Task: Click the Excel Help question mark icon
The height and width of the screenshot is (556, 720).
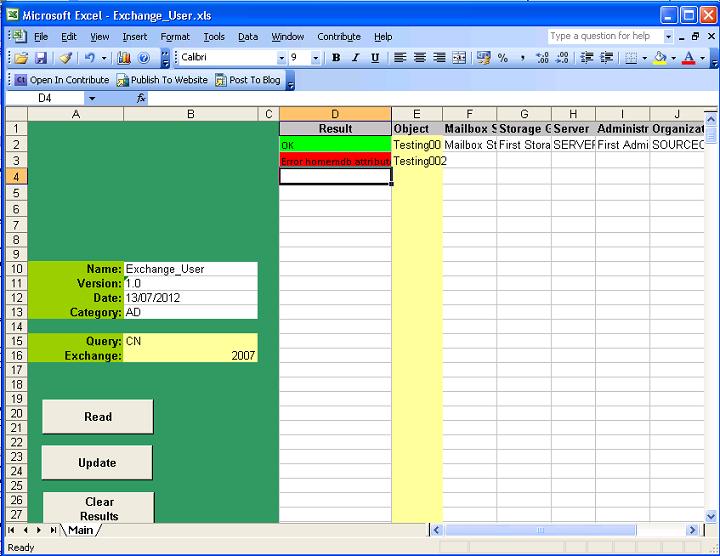Action: click(144, 58)
